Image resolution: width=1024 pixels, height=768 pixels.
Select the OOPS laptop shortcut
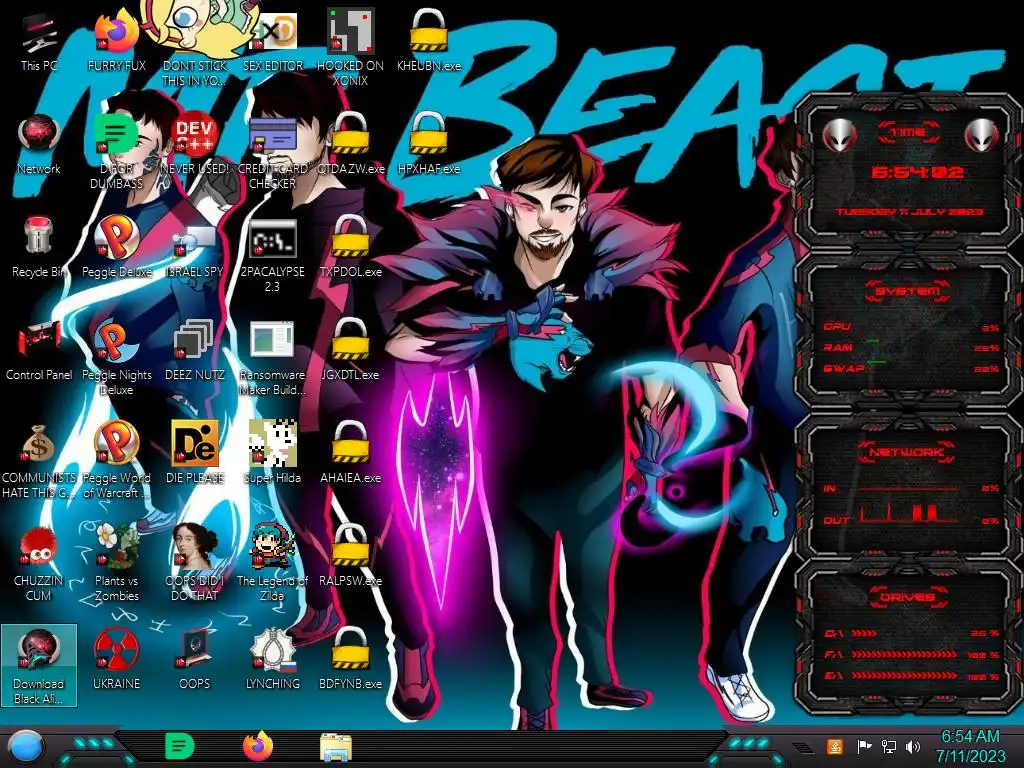point(195,658)
